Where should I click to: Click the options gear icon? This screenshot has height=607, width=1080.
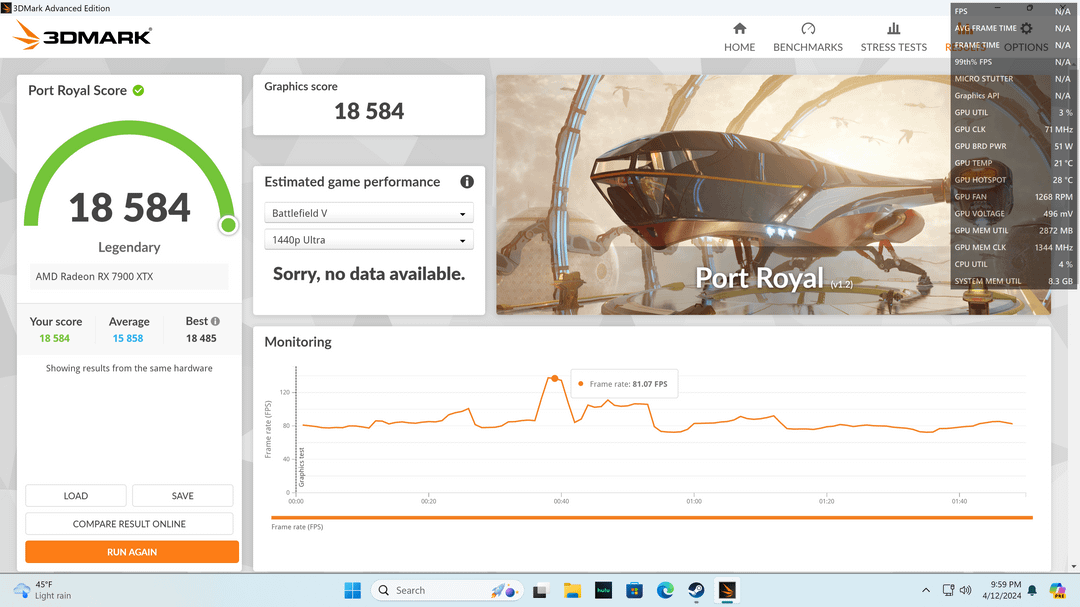[1026, 28]
